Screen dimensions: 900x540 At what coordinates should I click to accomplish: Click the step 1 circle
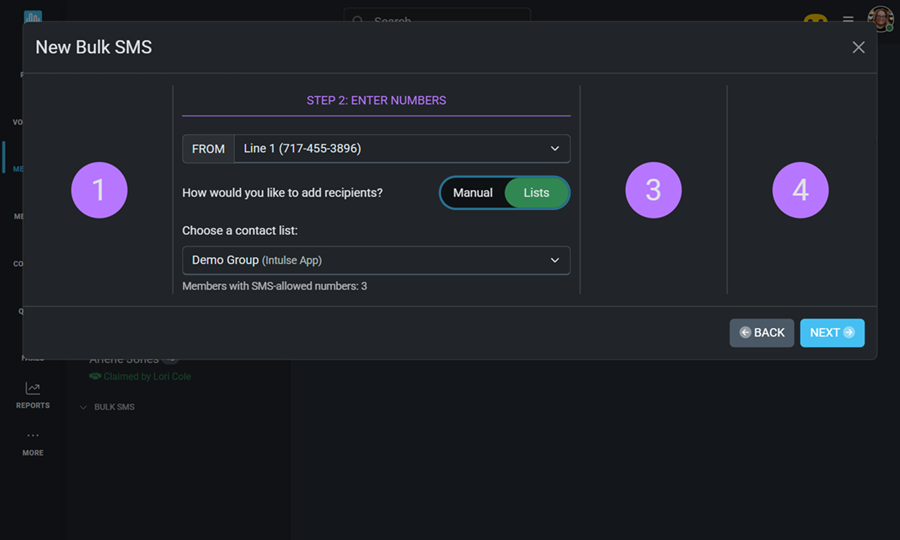coord(99,190)
